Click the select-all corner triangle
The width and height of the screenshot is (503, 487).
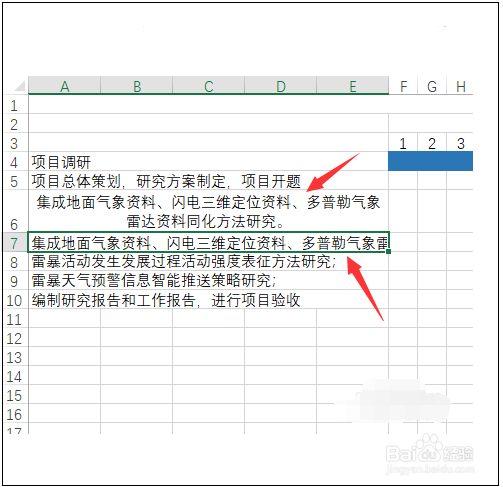pyautogui.click(x=19, y=86)
